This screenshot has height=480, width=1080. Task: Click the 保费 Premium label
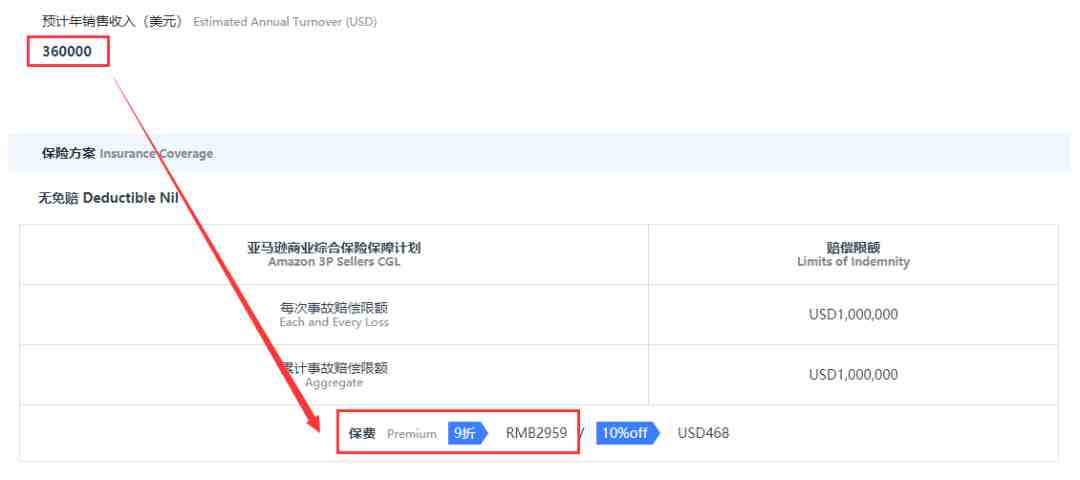393,434
